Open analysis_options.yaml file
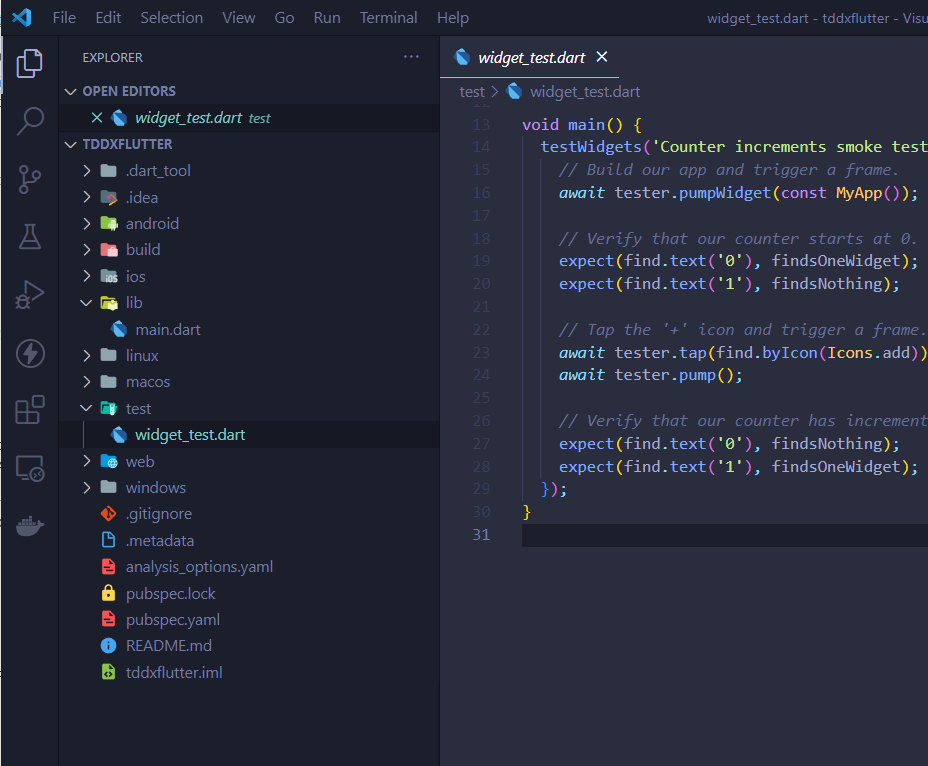This screenshot has width=928, height=766. point(199,567)
